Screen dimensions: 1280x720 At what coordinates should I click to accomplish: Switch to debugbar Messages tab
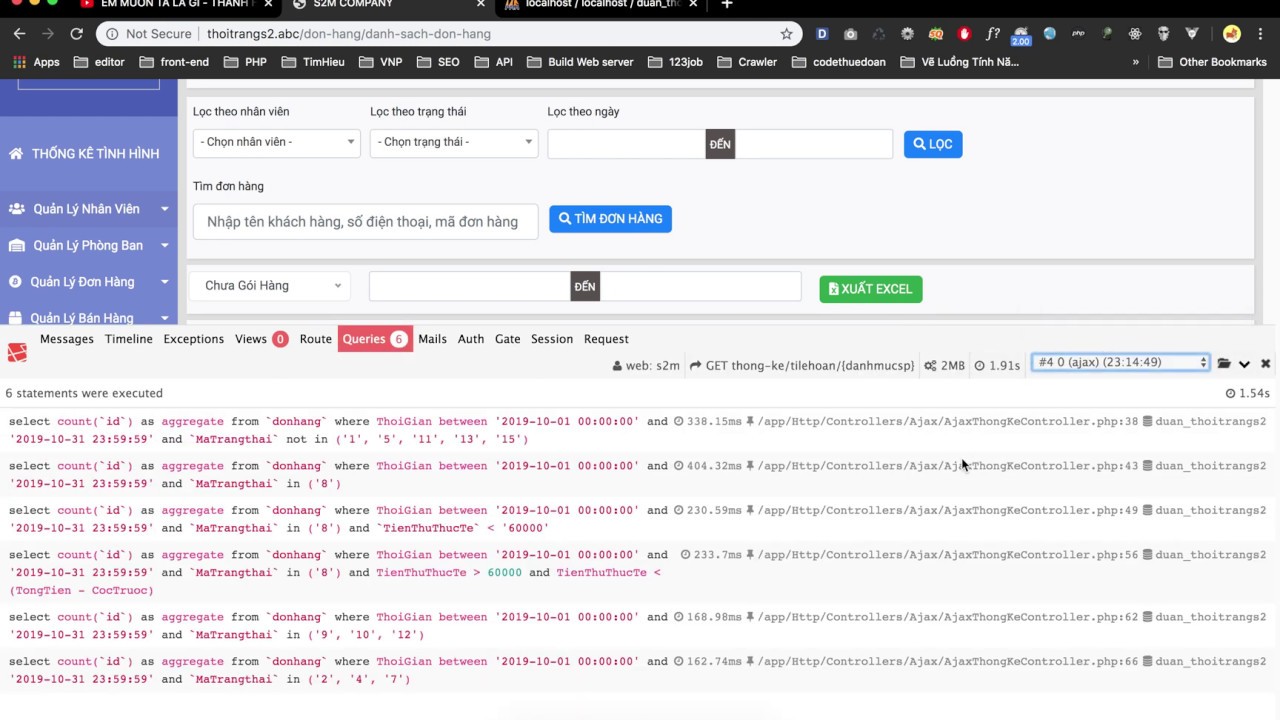click(x=66, y=339)
